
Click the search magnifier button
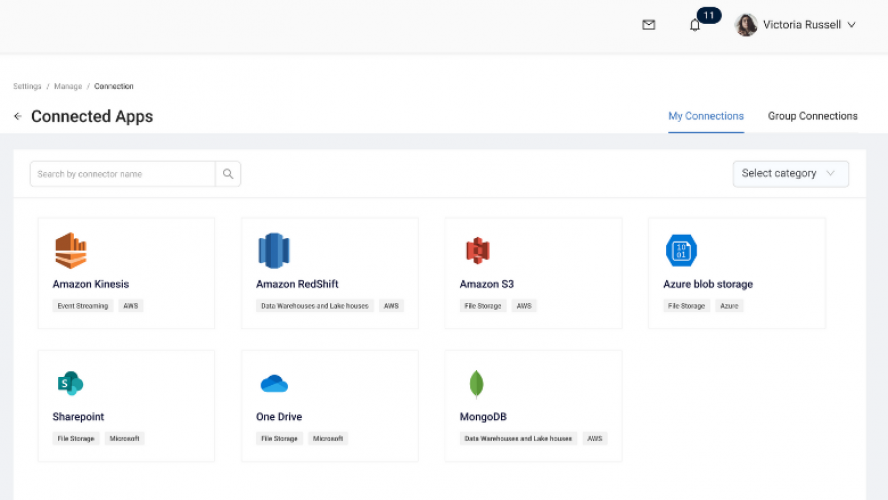[228, 174]
